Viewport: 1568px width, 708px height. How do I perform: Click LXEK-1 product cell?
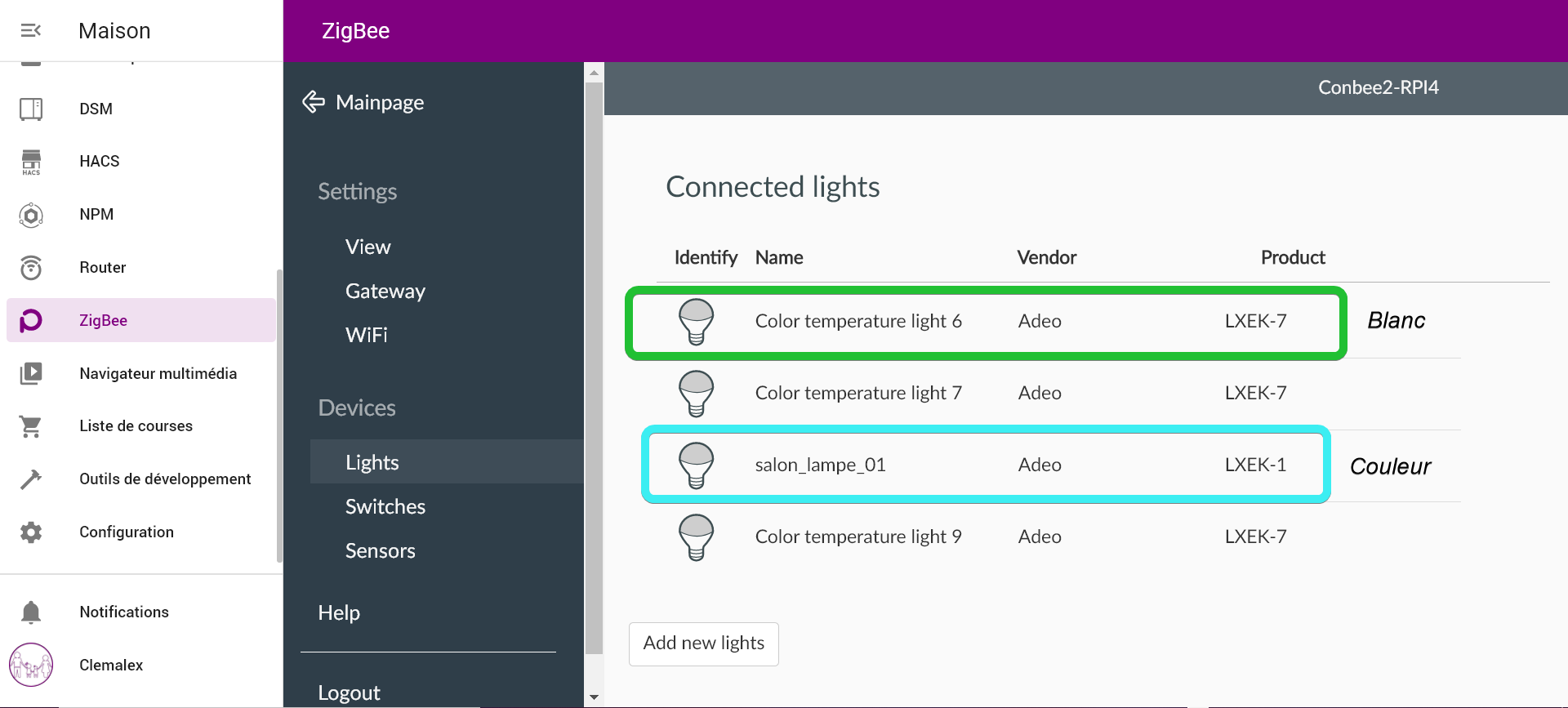pyautogui.click(x=1255, y=465)
